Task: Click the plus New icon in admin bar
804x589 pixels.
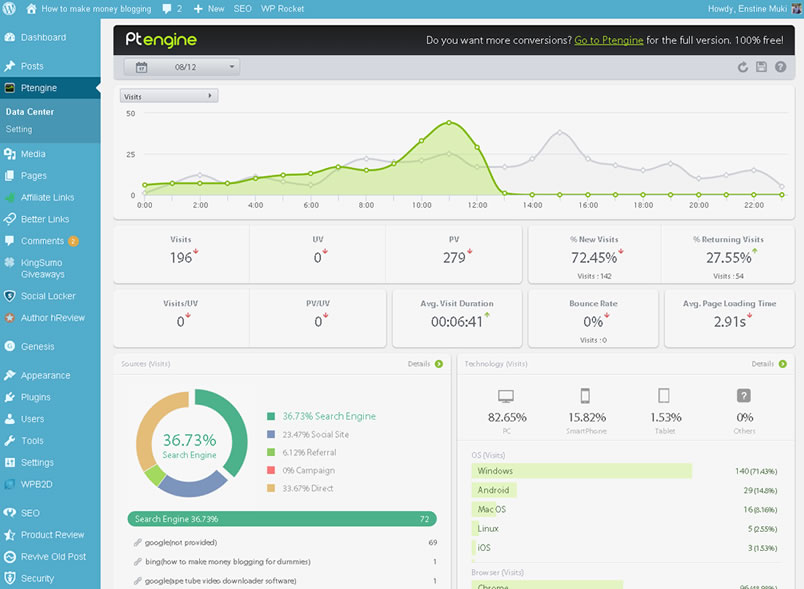Action: (x=198, y=9)
